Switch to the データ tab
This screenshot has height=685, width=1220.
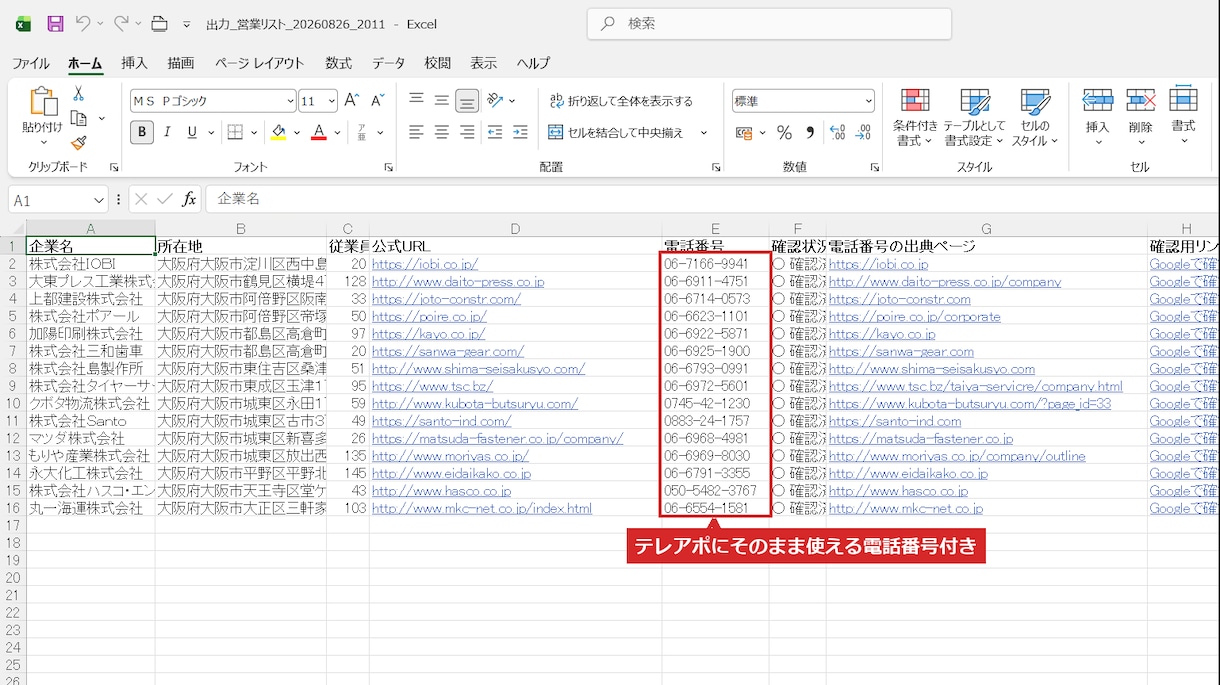tap(389, 63)
